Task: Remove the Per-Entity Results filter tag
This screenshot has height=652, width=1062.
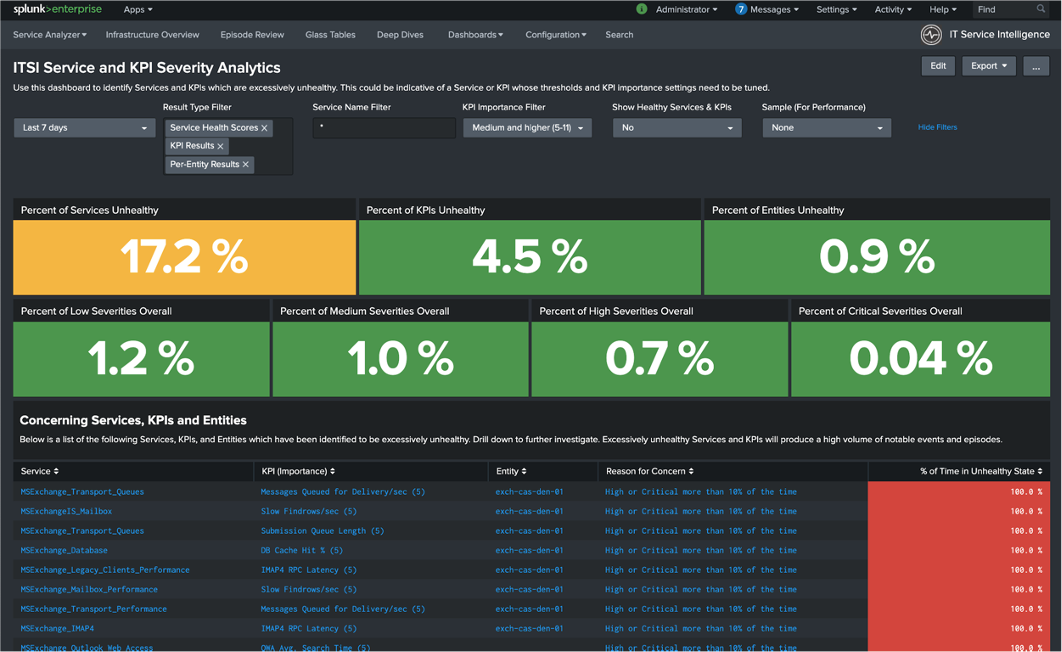Action: (245, 165)
